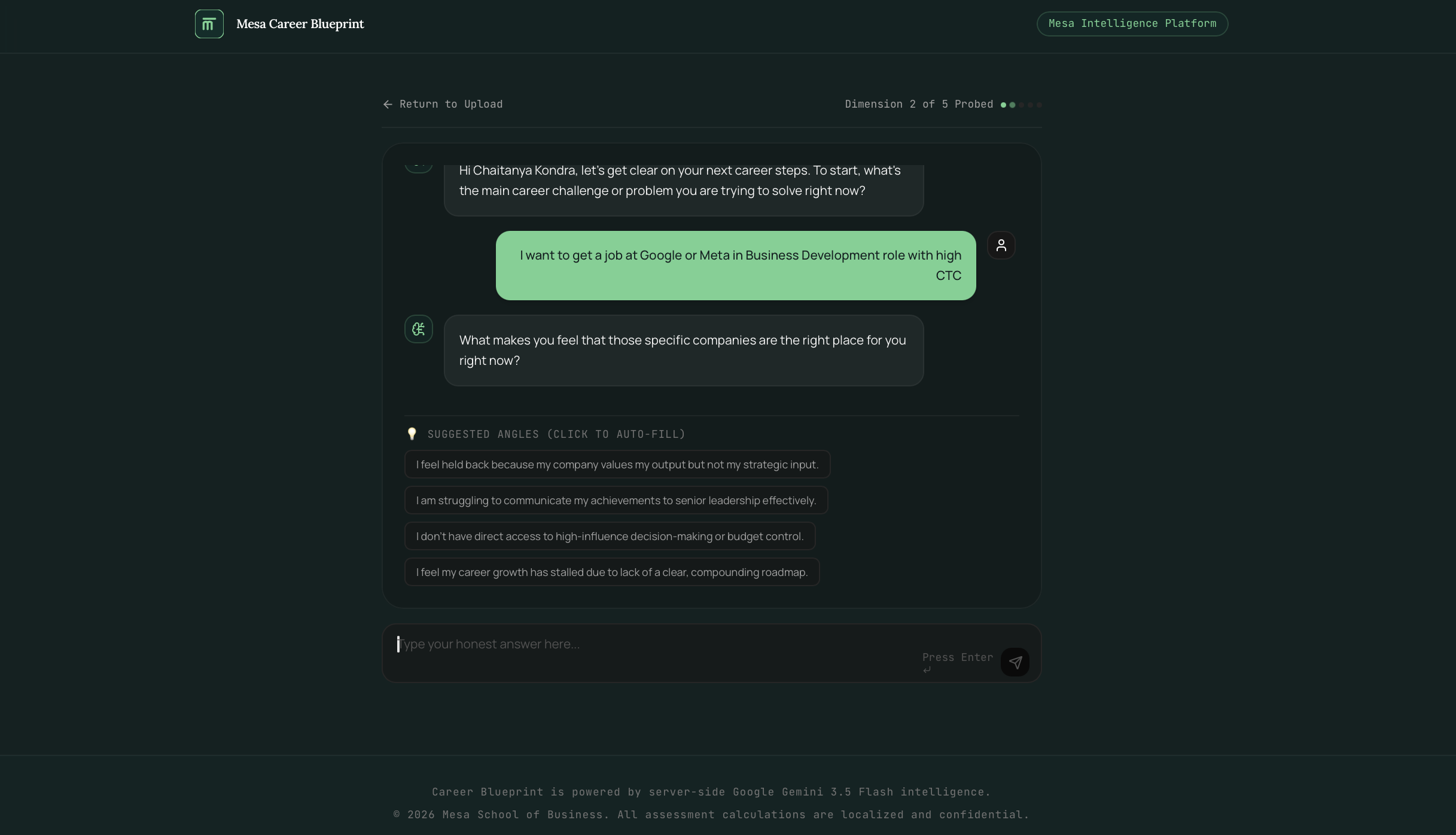Click the user avatar icon beside the green message

(1001, 245)
